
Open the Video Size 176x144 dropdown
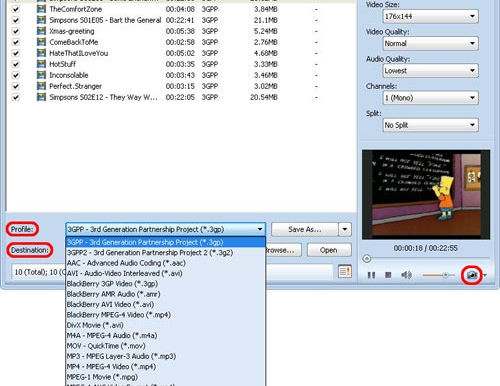431,16
